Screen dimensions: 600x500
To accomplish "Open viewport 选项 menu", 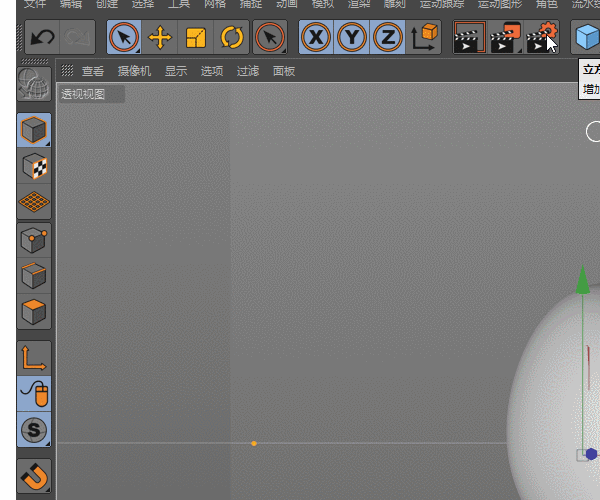I will point(212,71).
